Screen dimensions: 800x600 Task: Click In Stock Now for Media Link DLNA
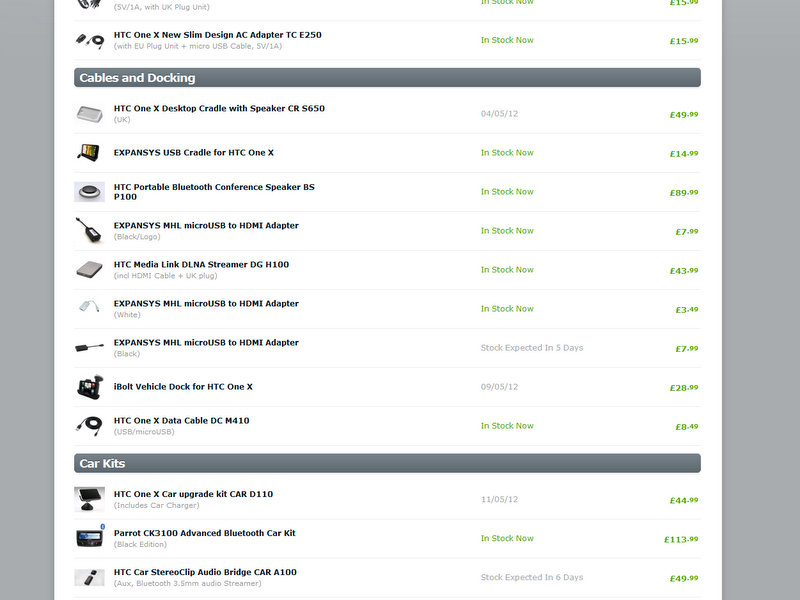pyautogui.click(x=507, y=269)
